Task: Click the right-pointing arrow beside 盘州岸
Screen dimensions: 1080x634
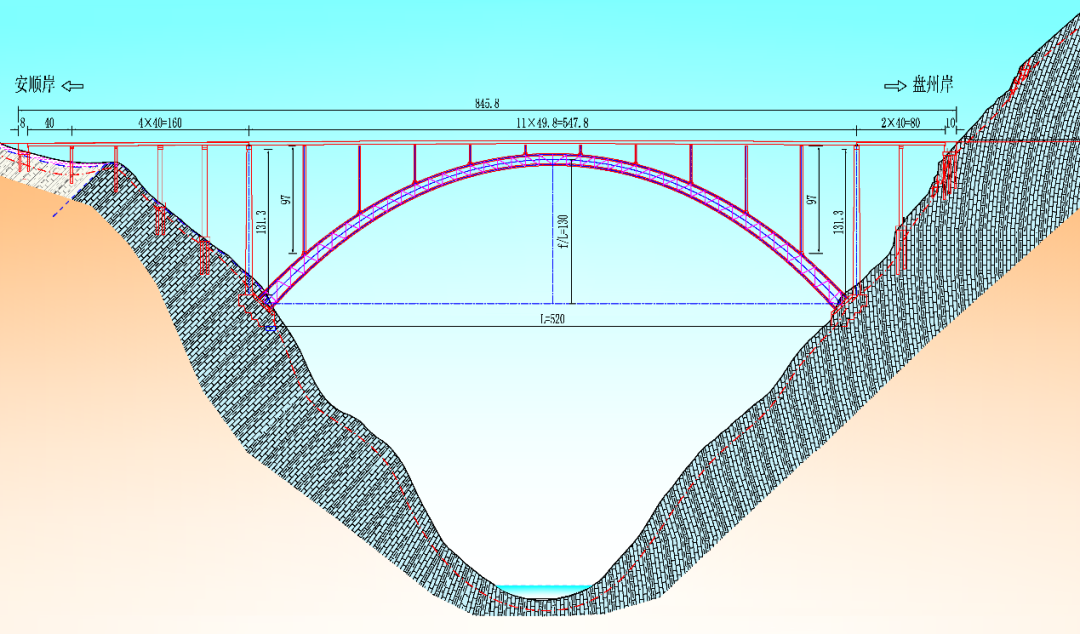Action: [x=894, y=86]
